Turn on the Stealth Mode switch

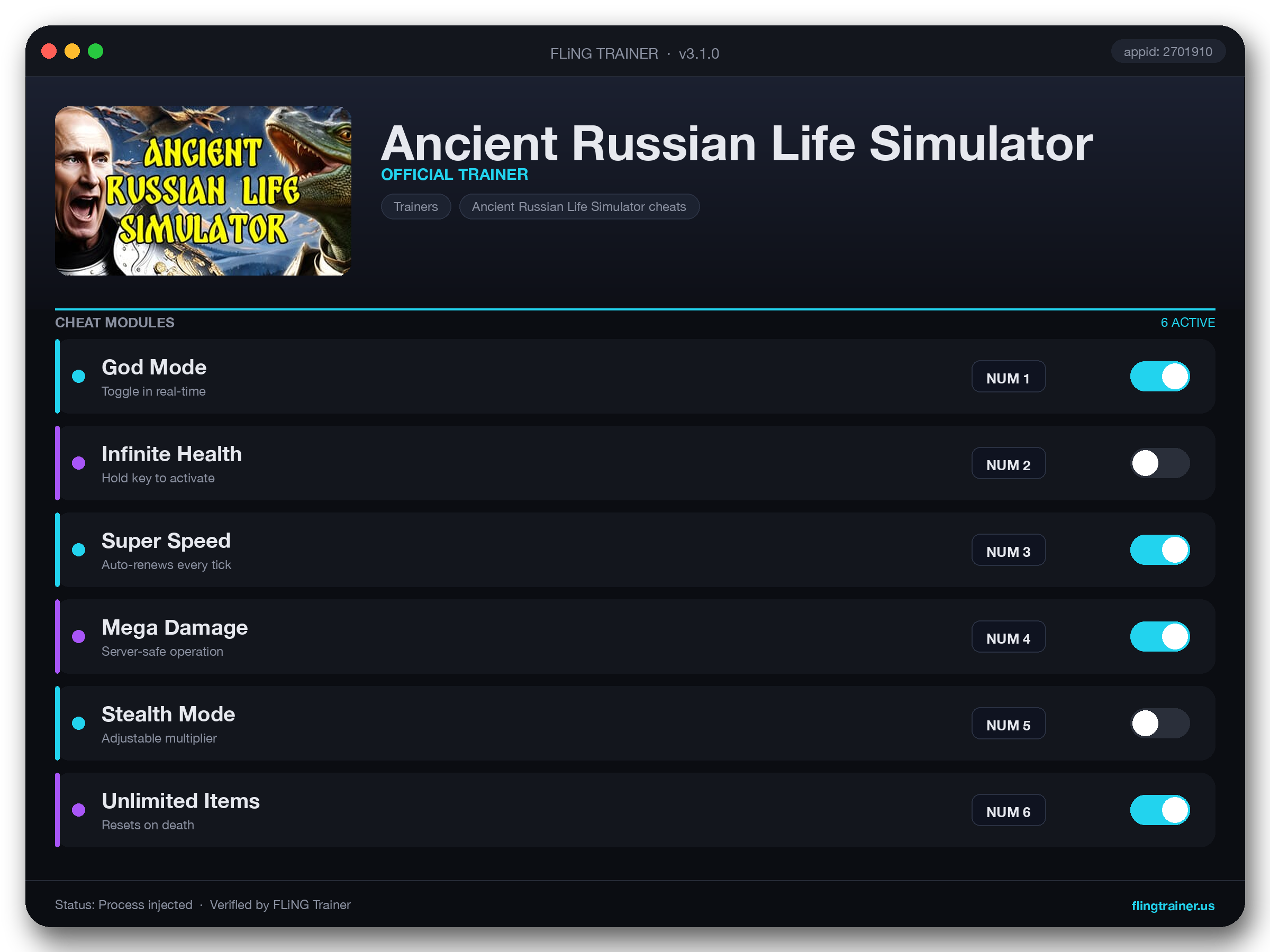[1160, 723]
